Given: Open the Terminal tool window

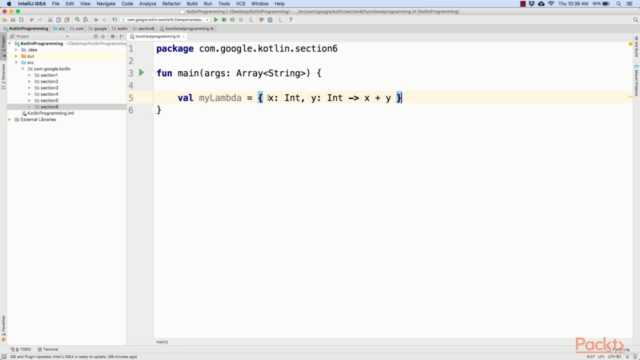Looking at the screenshot, I should pos(48,349).
